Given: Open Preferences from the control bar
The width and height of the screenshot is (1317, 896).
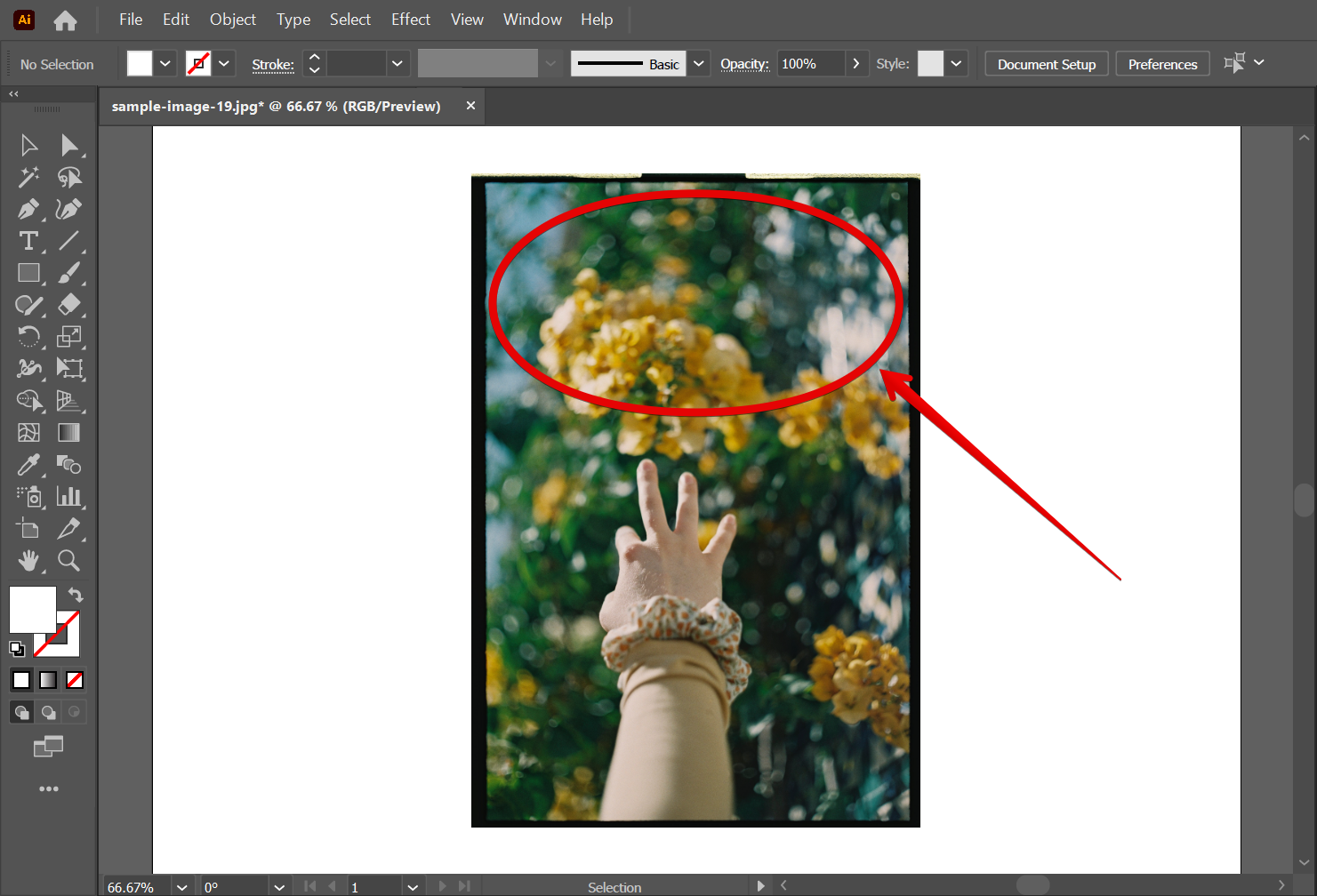Looking at the screenshot, I should 1162,63.
